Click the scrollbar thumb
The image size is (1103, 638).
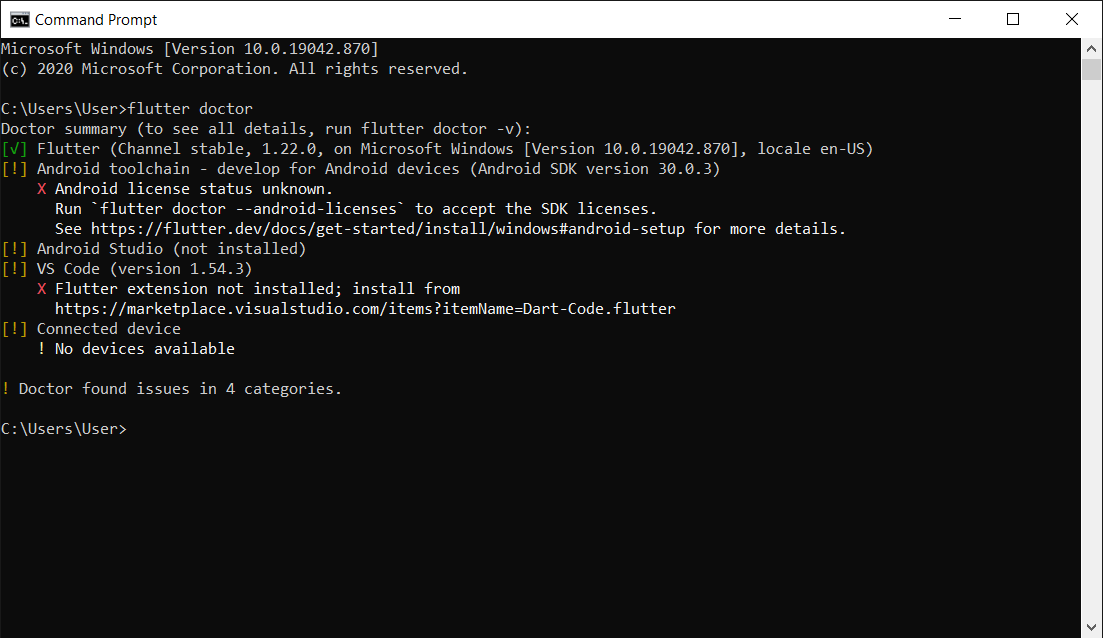(x=1091, y=68)
